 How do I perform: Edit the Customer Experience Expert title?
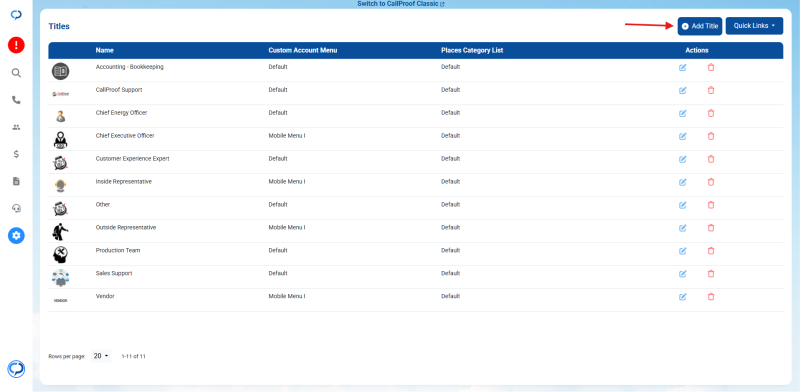coord(683,159)
